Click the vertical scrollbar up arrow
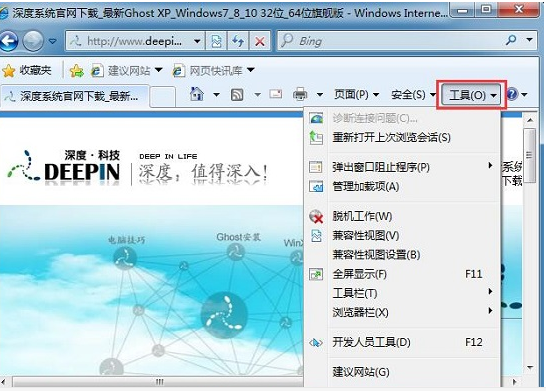 pyautogui.click(x=530, y=120)
